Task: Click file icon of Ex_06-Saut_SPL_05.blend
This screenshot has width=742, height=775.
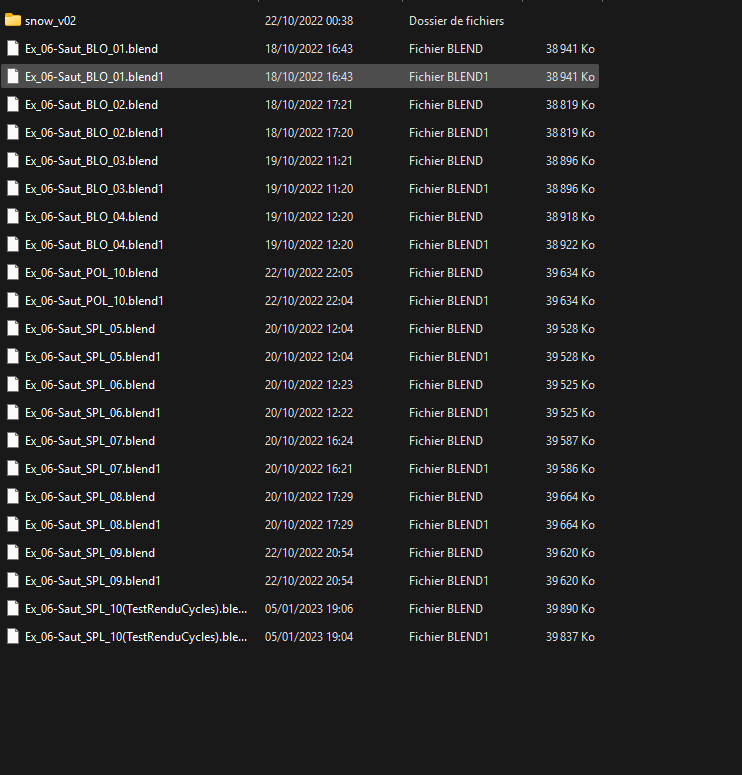Action: 13,329
